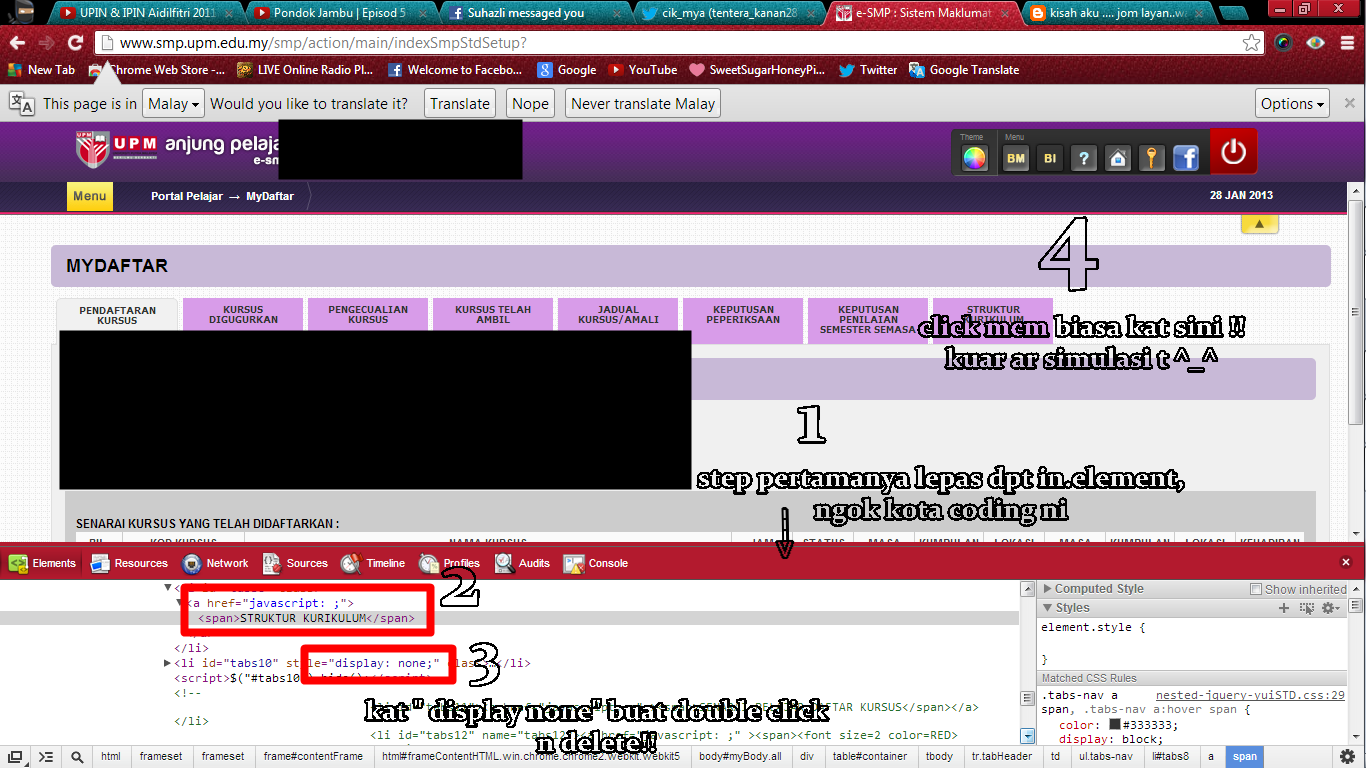
Task: Select the body#myBody.all breadcrumb
Action: tap(738, 757)
